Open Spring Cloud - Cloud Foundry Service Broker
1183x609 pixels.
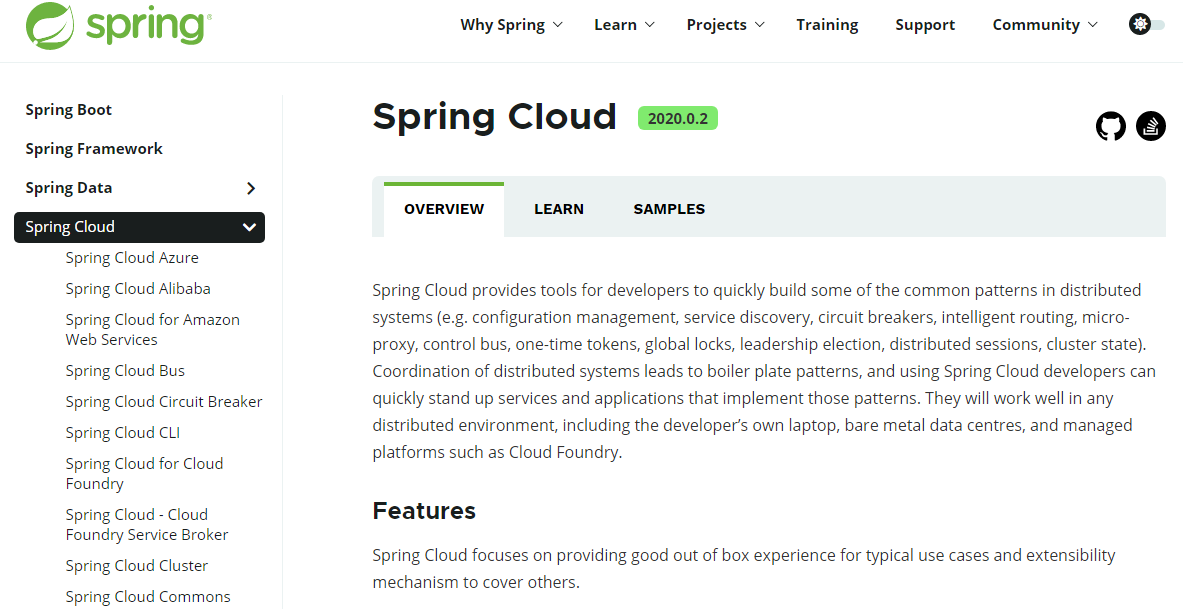coord(147,524)
